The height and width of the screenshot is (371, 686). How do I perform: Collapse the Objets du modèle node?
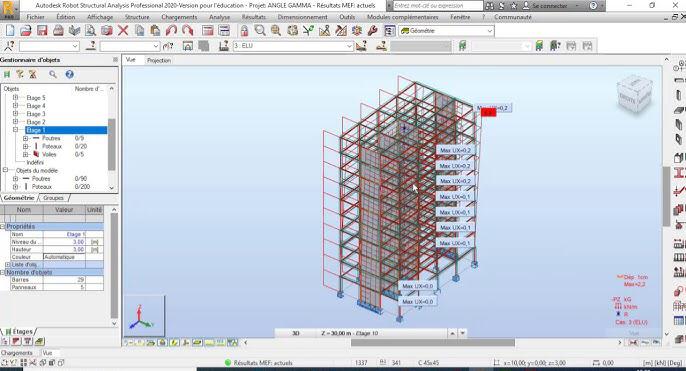(5, 170)
